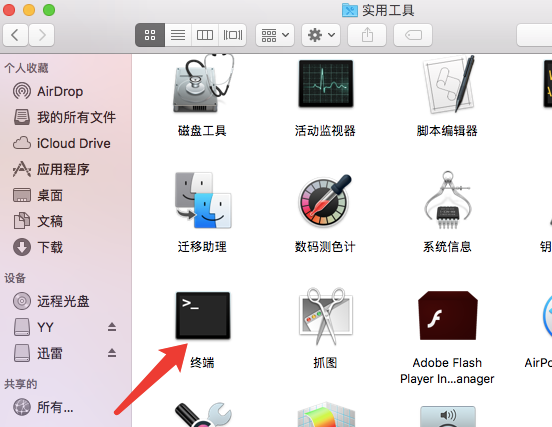
Task: Select 所有… under shared section
Action: coord(43,407)
